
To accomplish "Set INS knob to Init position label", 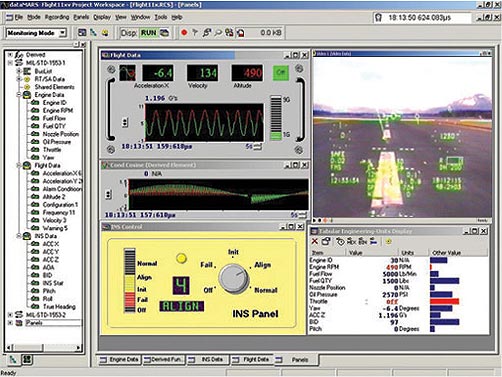I will tap(233, 252).
